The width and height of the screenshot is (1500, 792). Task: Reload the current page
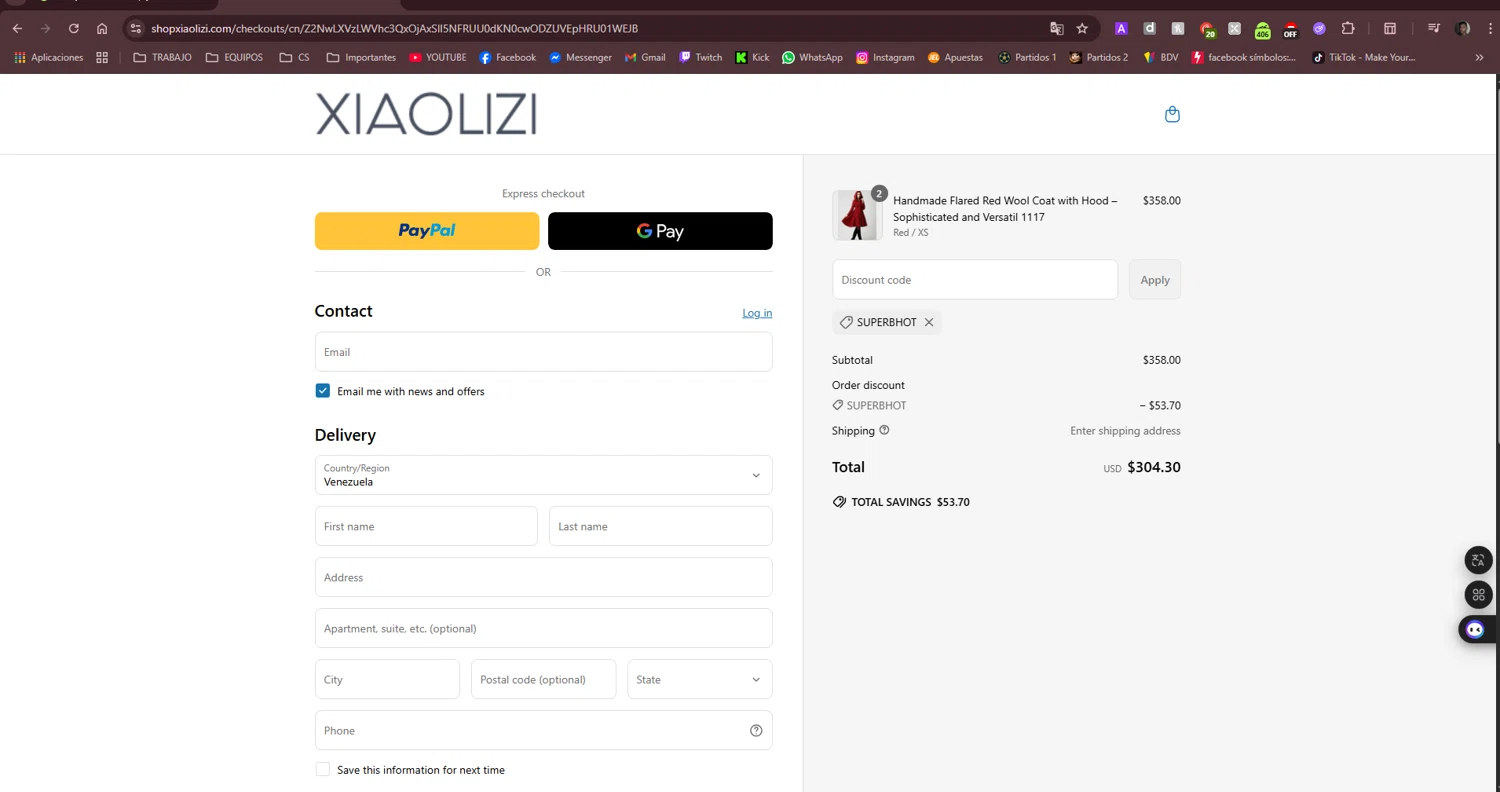(73, 29)
